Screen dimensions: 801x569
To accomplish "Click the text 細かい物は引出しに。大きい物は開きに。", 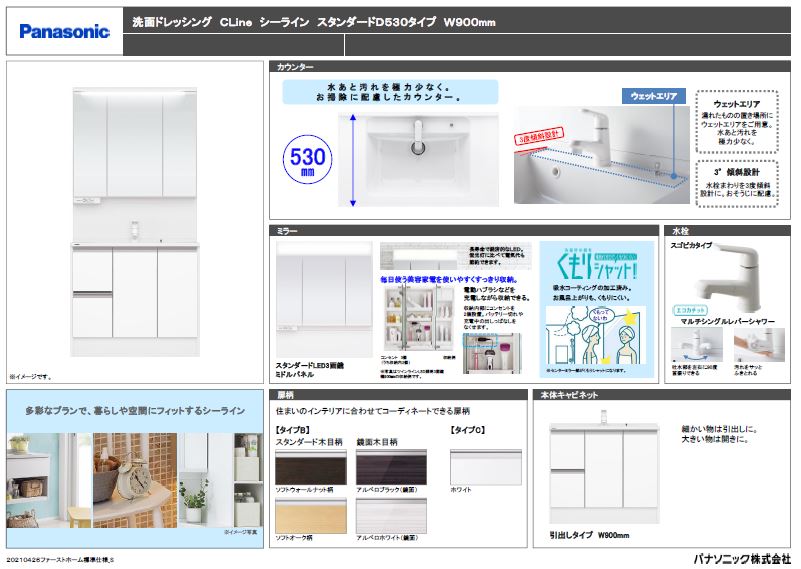I will (x=720, y=434).
